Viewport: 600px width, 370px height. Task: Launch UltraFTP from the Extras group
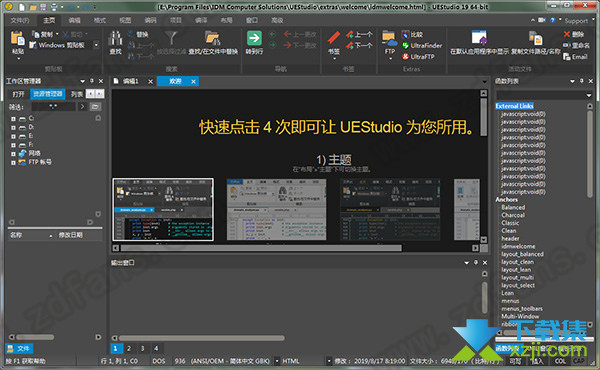pyautogui.click(x=418, y=57)
